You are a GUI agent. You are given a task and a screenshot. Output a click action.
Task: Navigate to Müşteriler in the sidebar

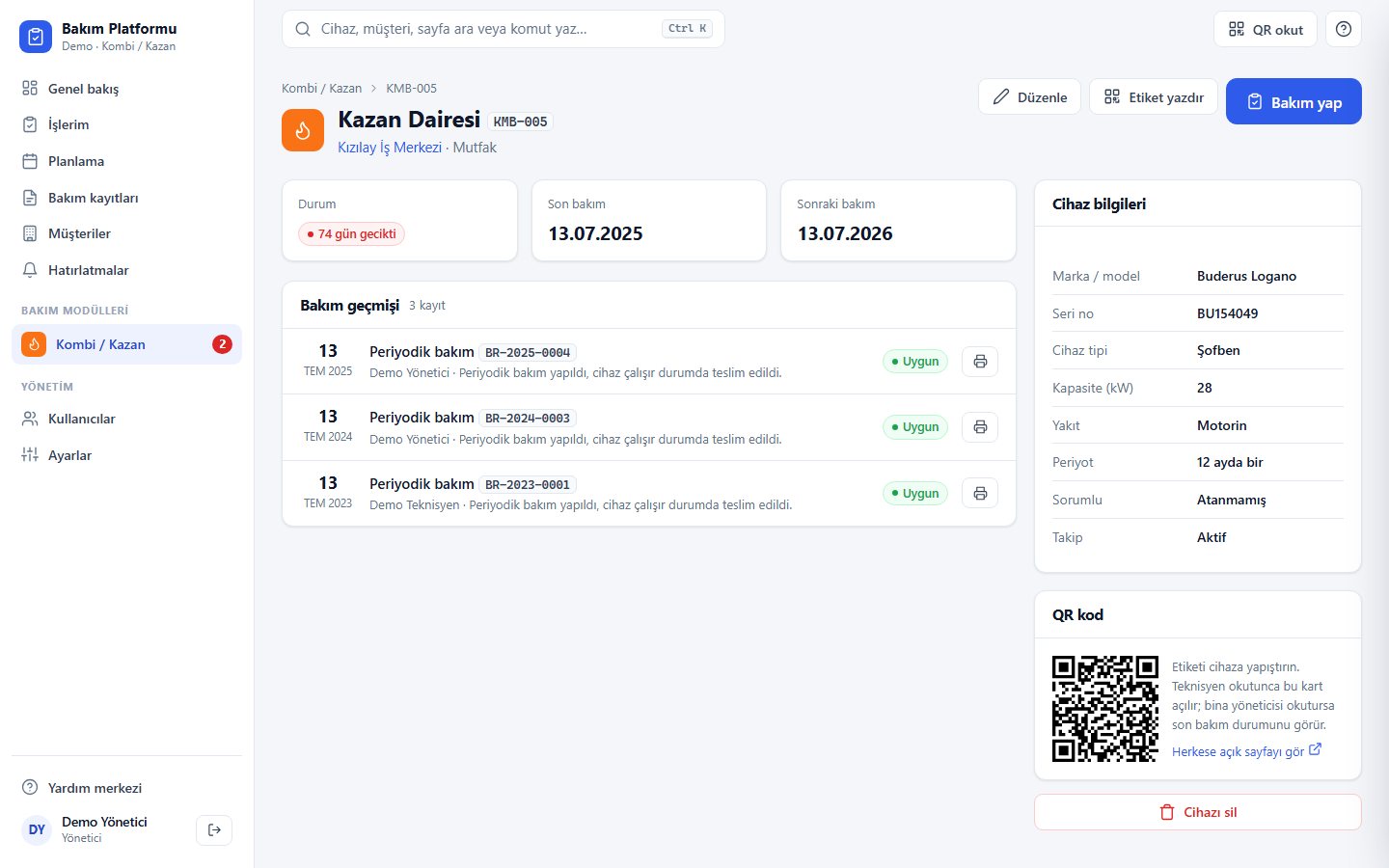point(126,233)
